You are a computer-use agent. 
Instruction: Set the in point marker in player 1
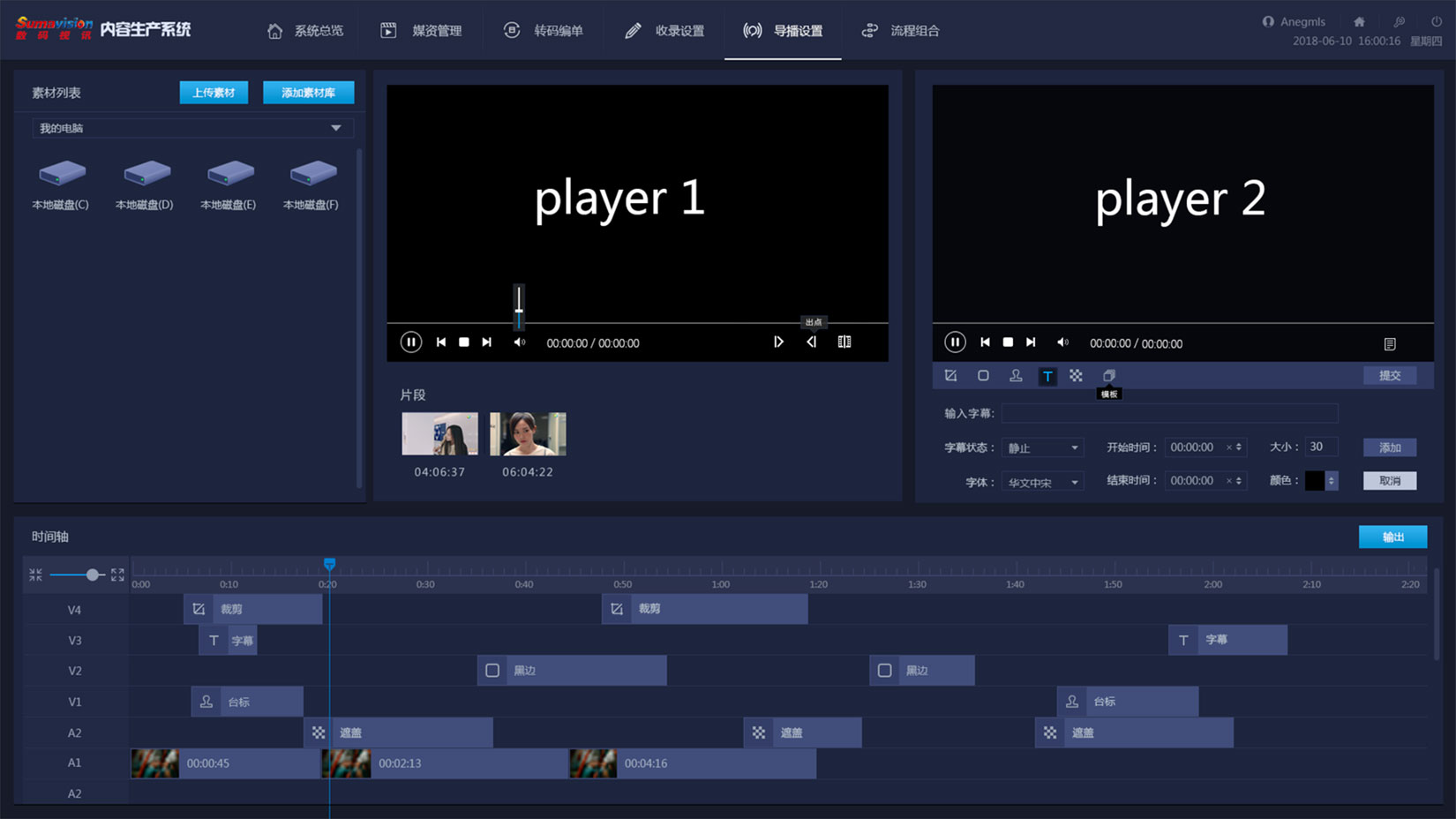[778, 342]
